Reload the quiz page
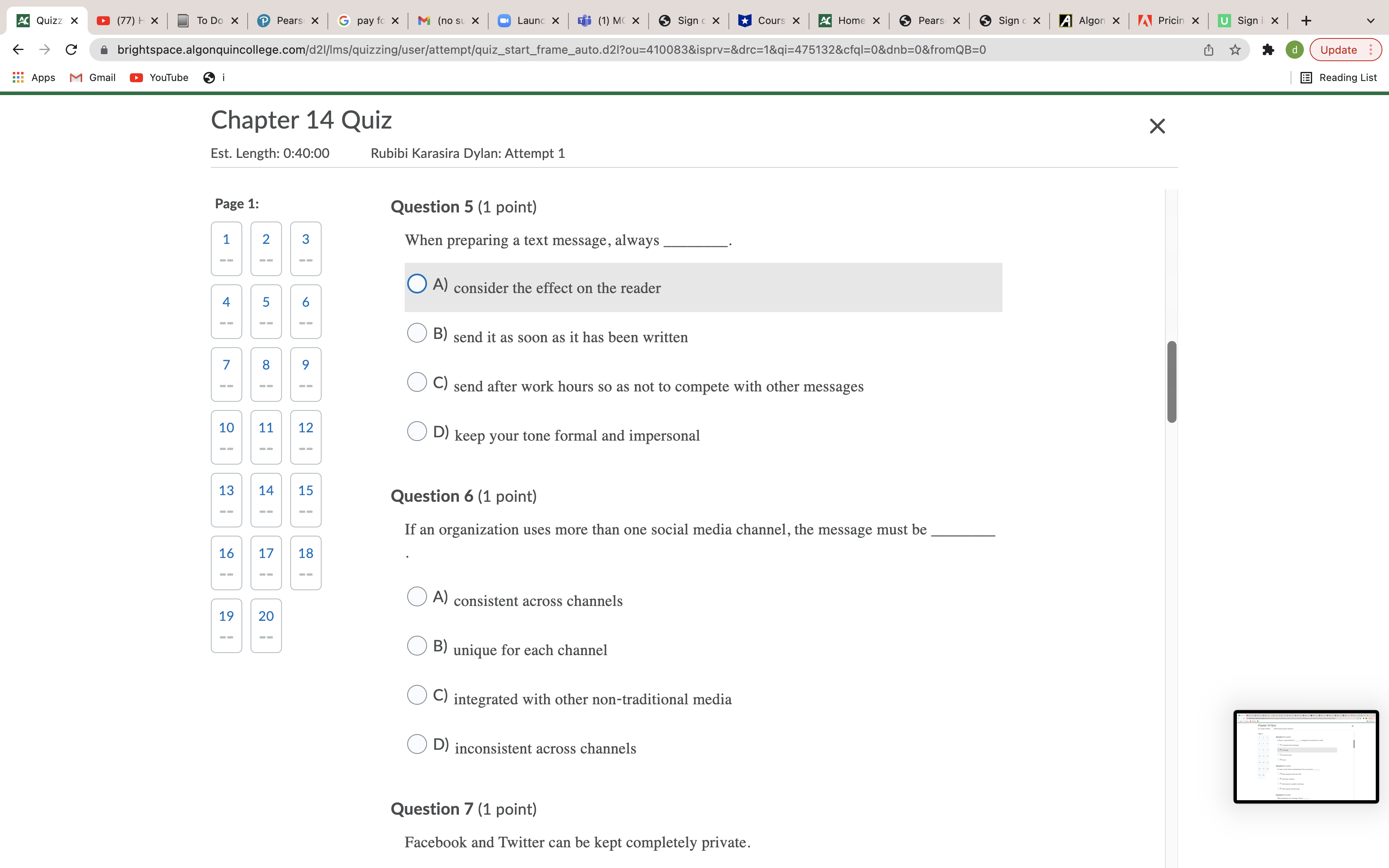Screen dimensions: 1389x868 click(x=71, y=49)
